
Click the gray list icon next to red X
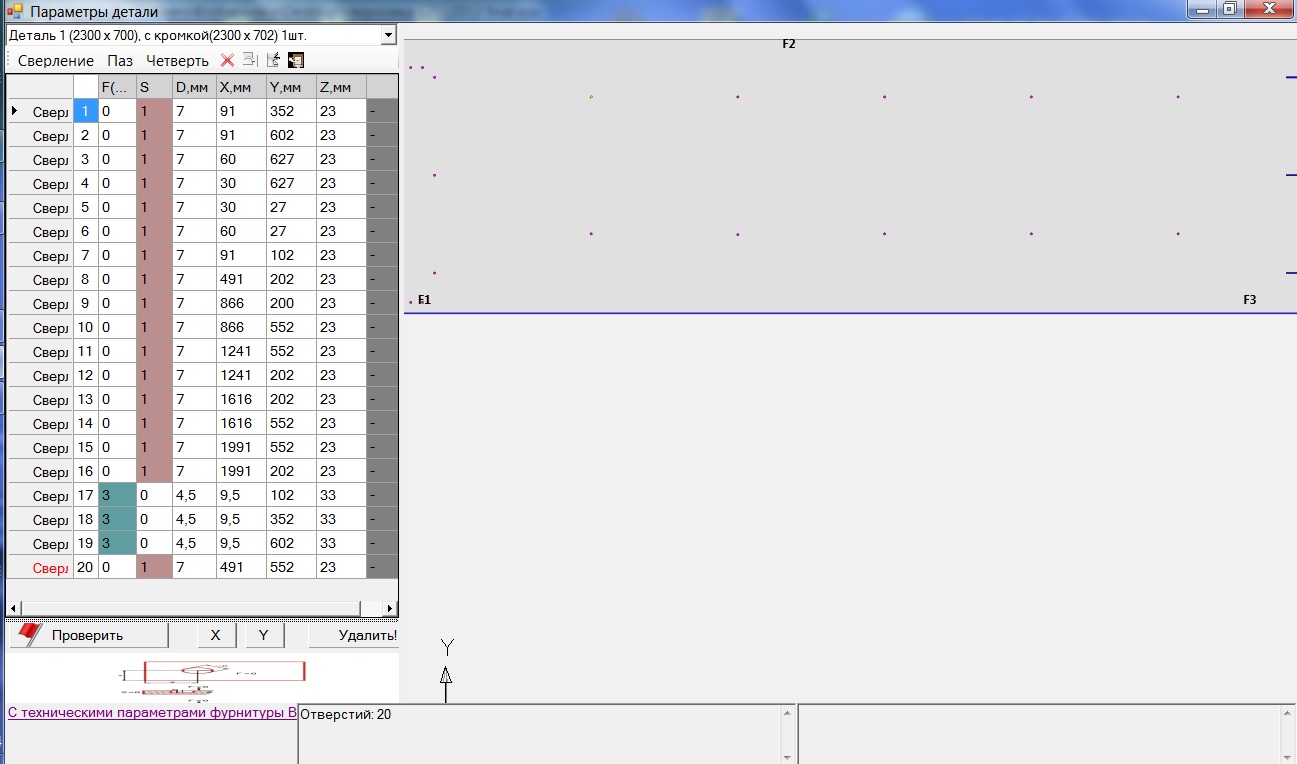pyautogui.click(x=250, y=60)
